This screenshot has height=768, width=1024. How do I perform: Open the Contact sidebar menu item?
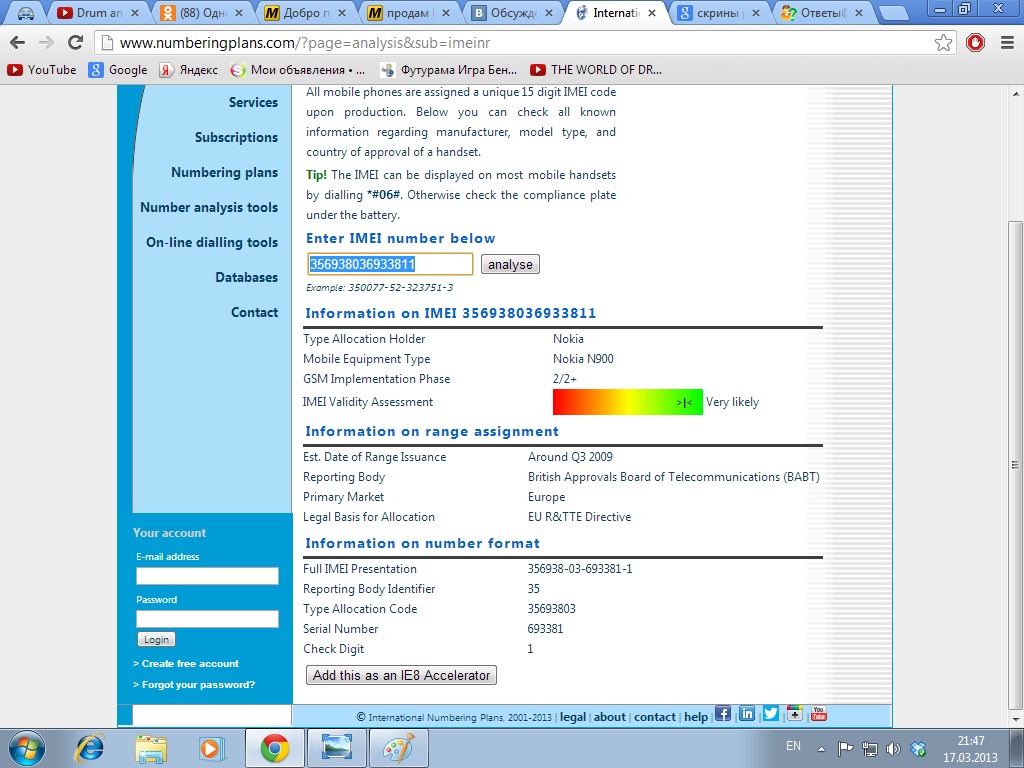(255, 313)
